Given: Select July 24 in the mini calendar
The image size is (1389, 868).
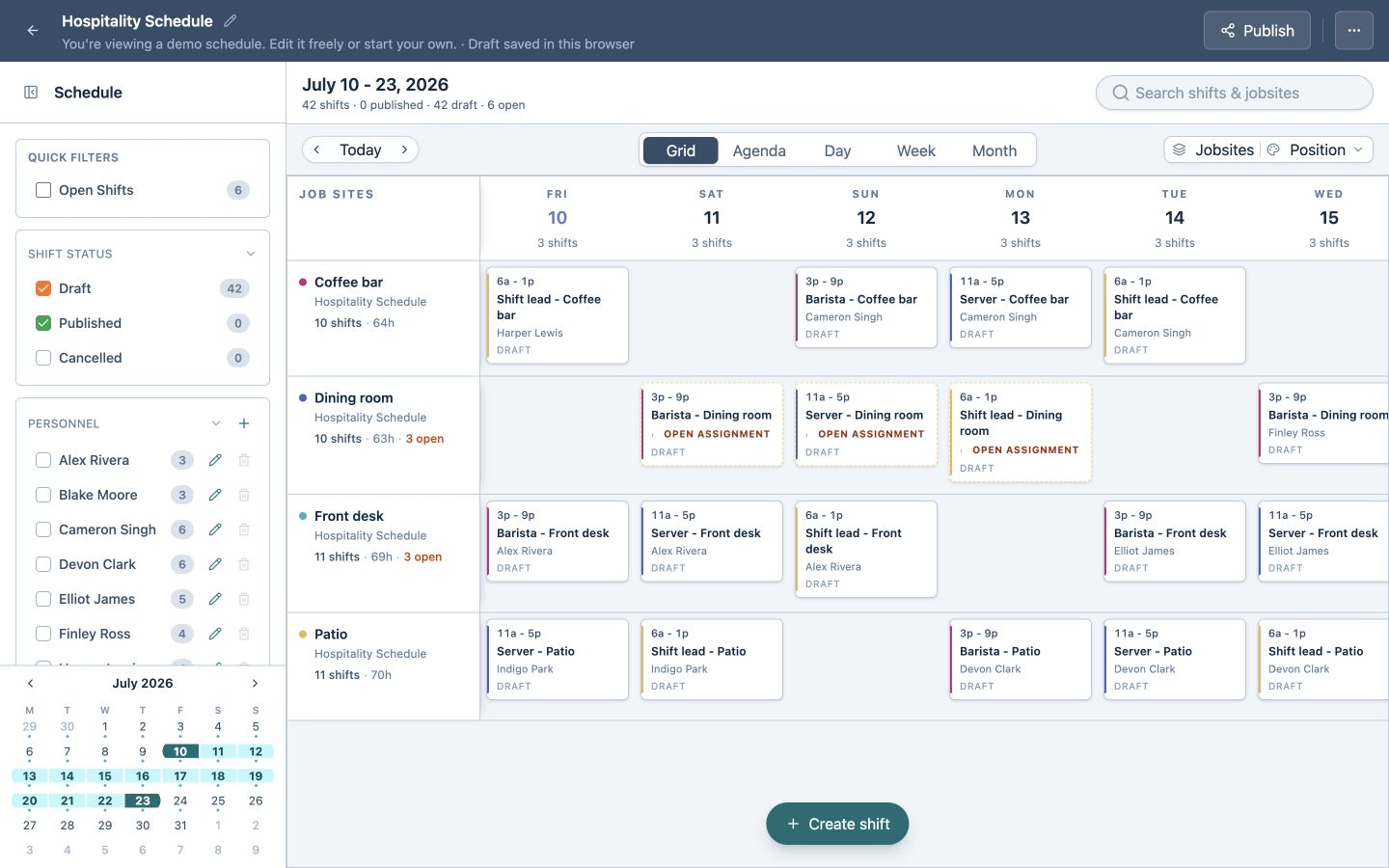Looking at the screenshot, I should click(180, 800).
